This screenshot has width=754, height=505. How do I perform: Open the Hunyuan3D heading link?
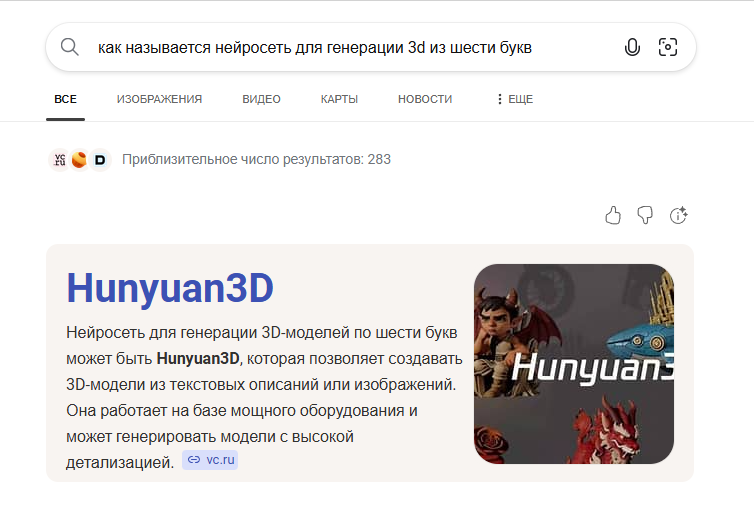pyautogui.click(x=170, y=288)
